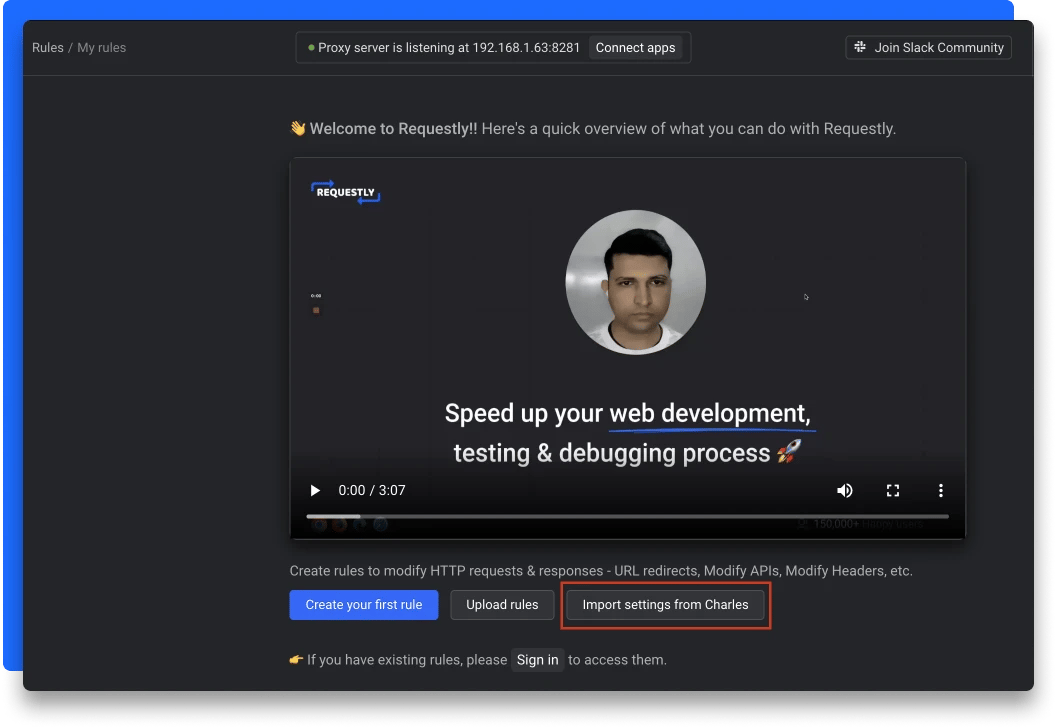Mute the video with speaker icon
This screenshot has height=728, width=1057.
click(x=845, y=491)
